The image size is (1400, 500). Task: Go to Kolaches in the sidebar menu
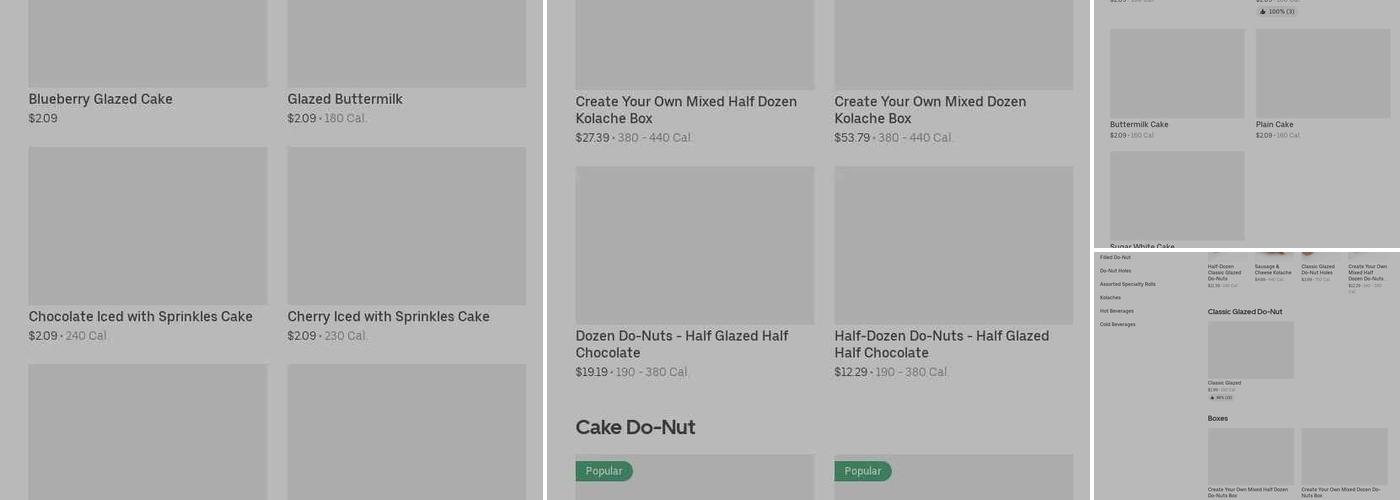click(x=1110, y=298)
